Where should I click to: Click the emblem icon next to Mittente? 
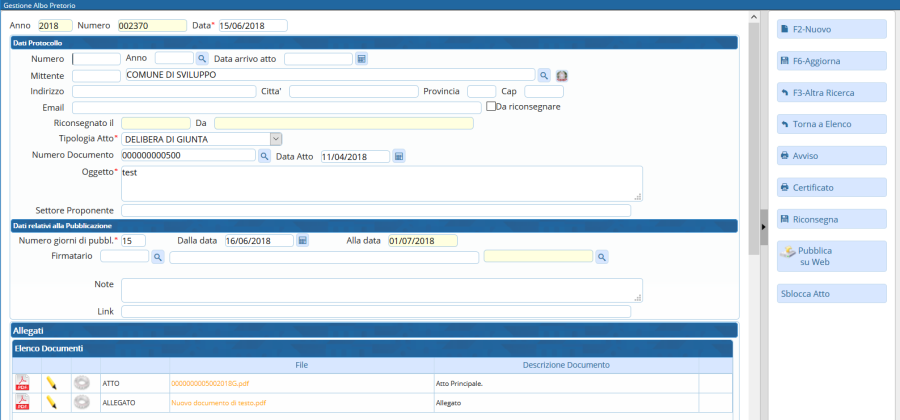562,75
